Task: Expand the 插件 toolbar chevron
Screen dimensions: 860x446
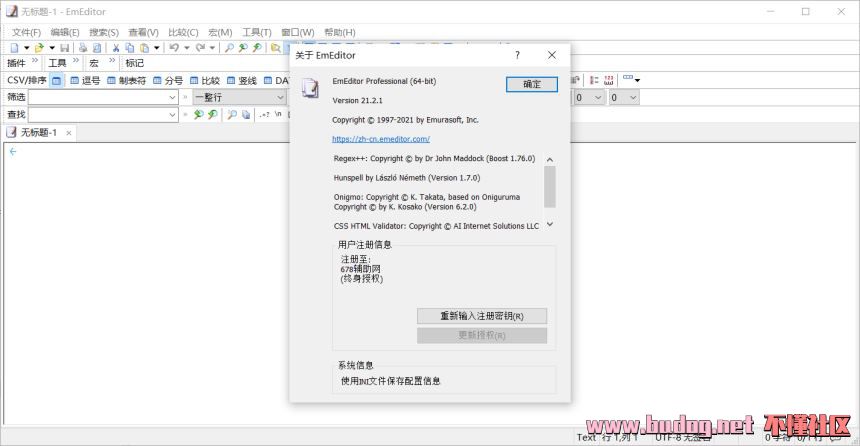Action: [35, 60]
